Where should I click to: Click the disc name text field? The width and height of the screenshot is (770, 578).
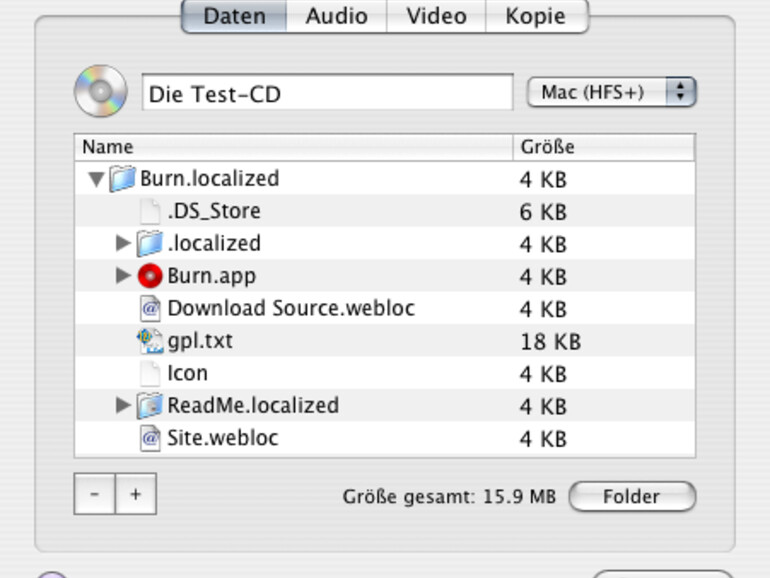click(x=327, y=94)
